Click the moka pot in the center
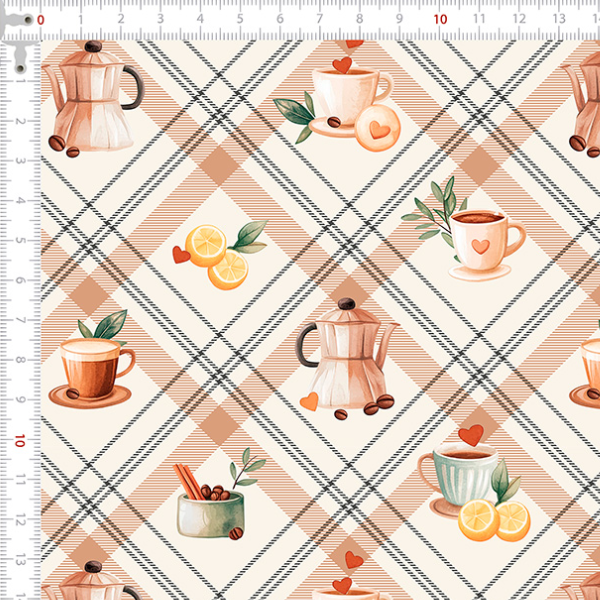Image resolution: width=600 pixels, height=600 pixels. pyautogui.click(x=345, y=358)
